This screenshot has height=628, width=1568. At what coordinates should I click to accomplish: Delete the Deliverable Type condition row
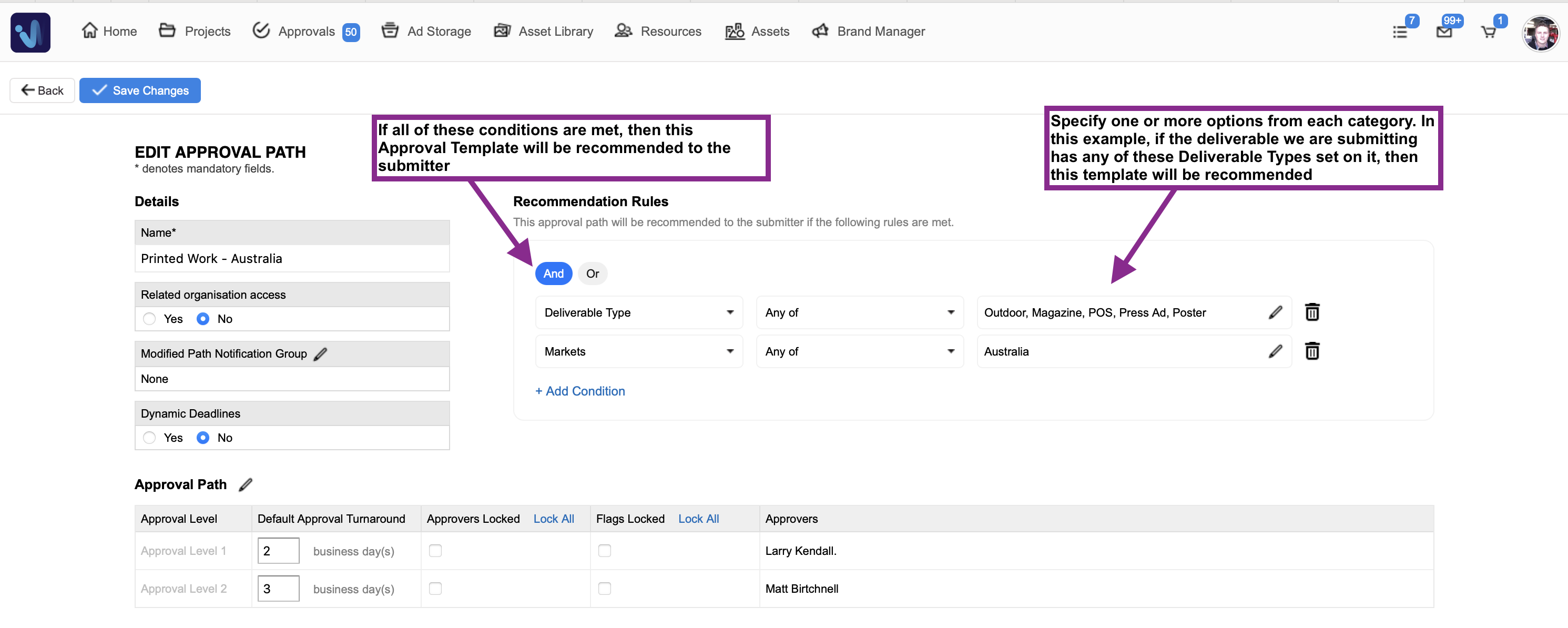1312,312
